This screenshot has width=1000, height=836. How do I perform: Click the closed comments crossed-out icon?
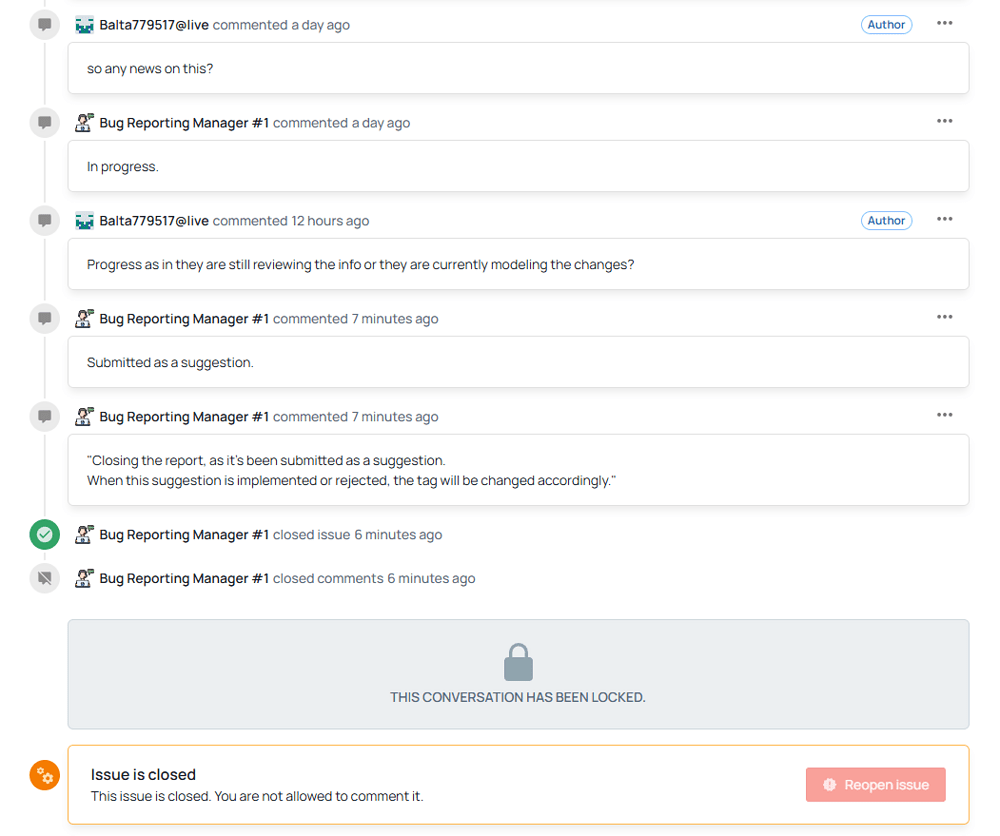pos(44,578)
